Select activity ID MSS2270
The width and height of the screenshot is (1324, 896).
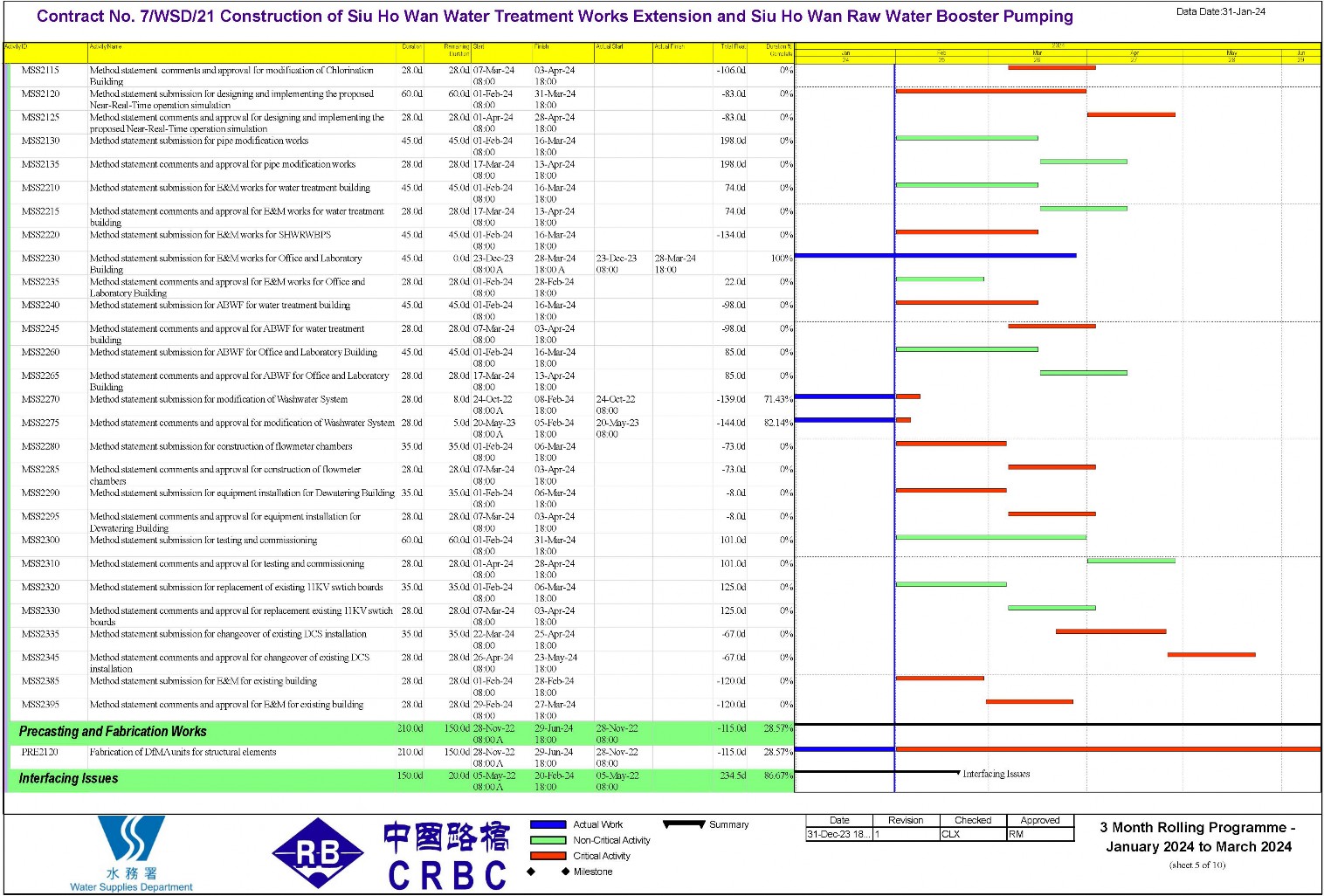[40, 399]
